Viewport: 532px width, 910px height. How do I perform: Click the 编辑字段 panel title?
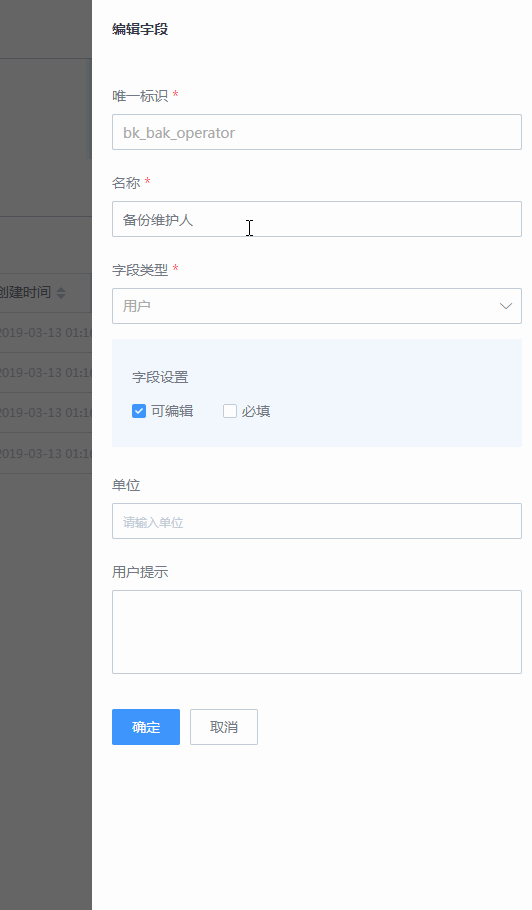tap(140, 30)
